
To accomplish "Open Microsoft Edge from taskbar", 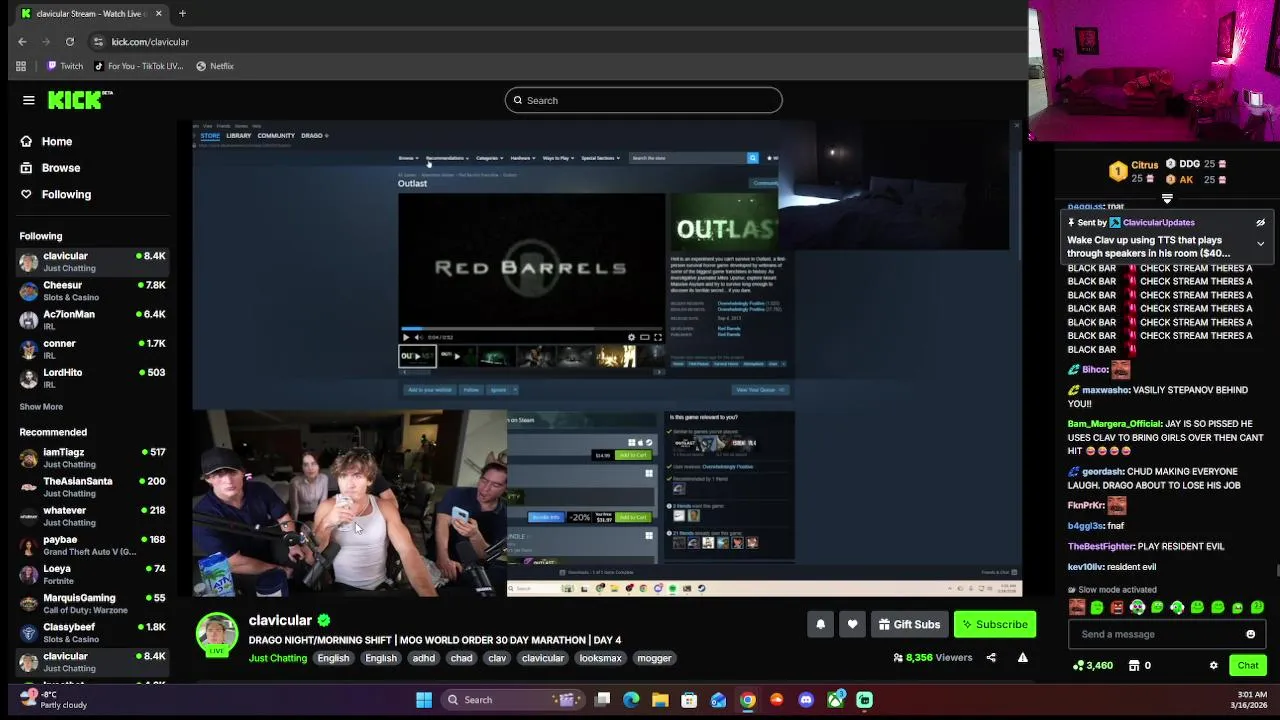I will [631, 700].
